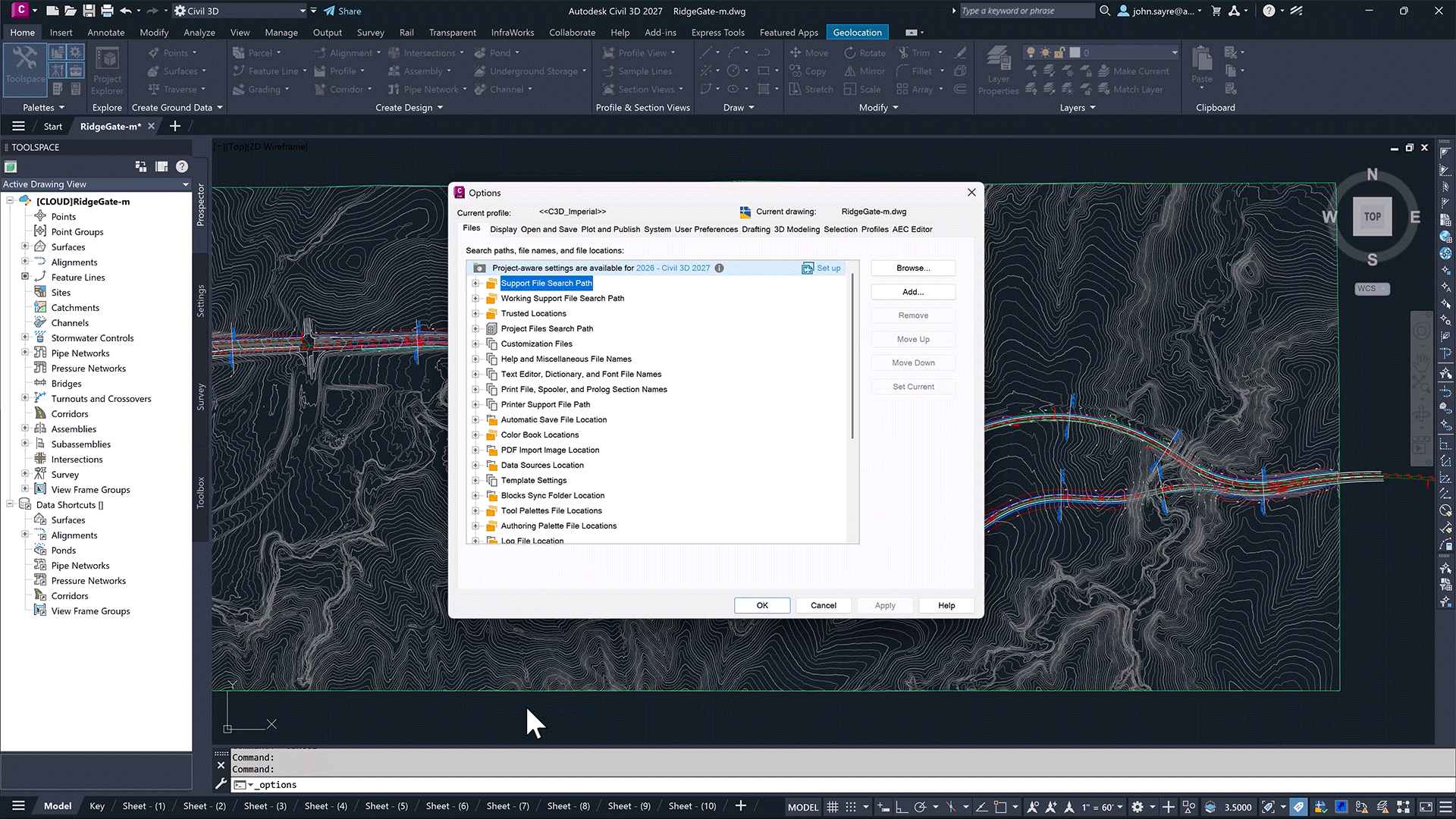1456x819 pixels.
Task: Expand Support File Search Path node
Action: tap(475, 284)
